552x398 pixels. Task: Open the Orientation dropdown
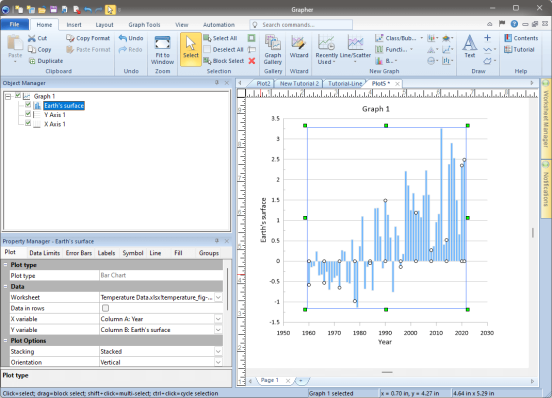pyautogui.click(x=218, y=362)
